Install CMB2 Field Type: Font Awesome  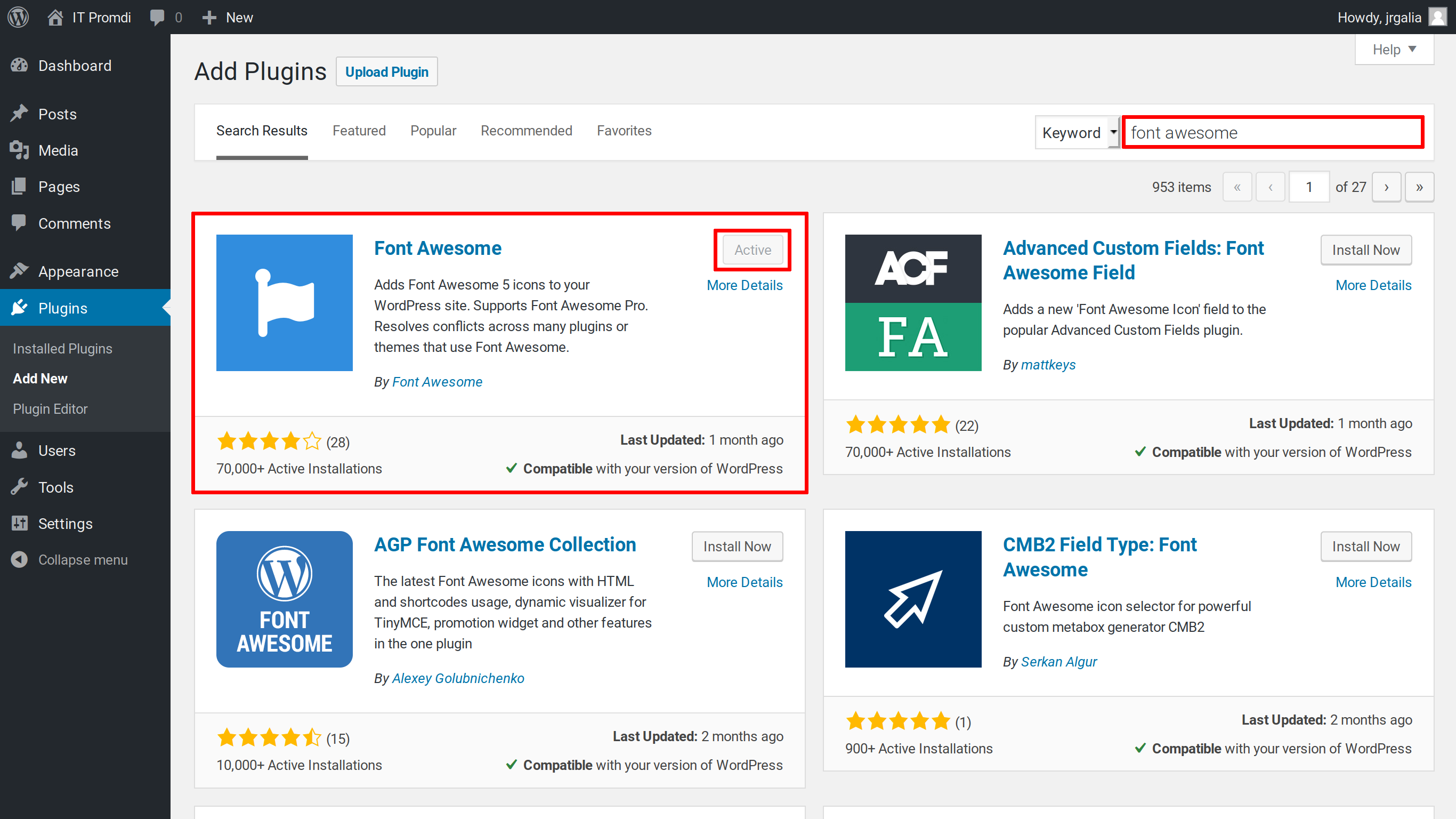pos(1366,547)
